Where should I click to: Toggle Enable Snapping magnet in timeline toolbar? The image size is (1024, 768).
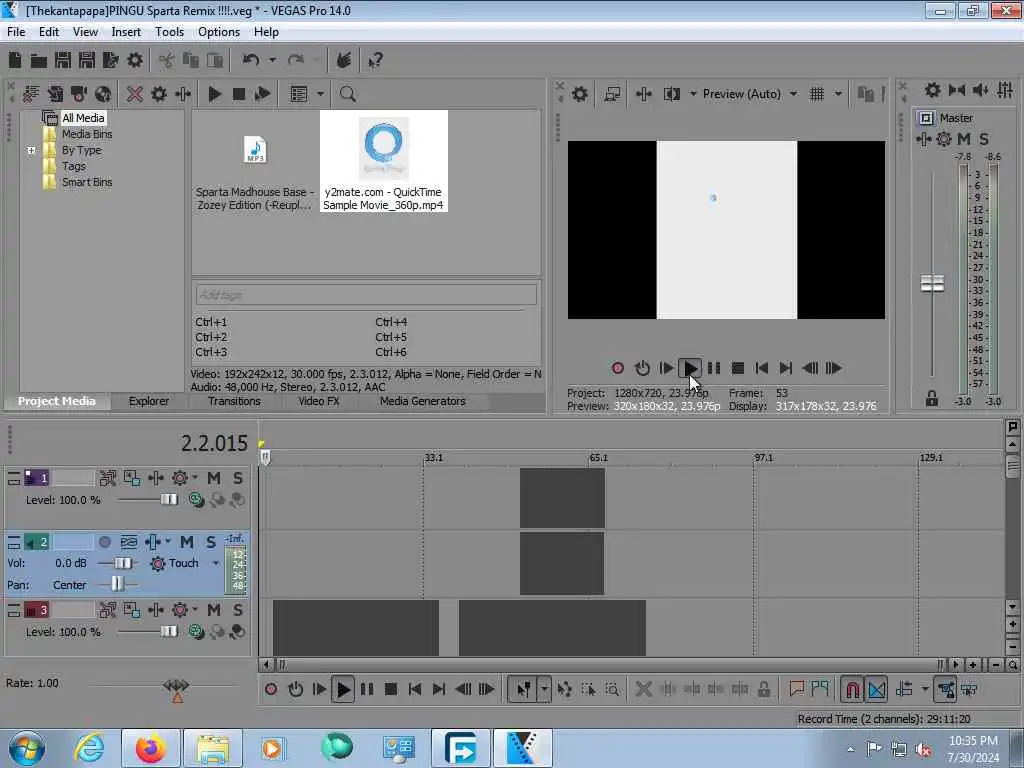[x=852, y=689]
